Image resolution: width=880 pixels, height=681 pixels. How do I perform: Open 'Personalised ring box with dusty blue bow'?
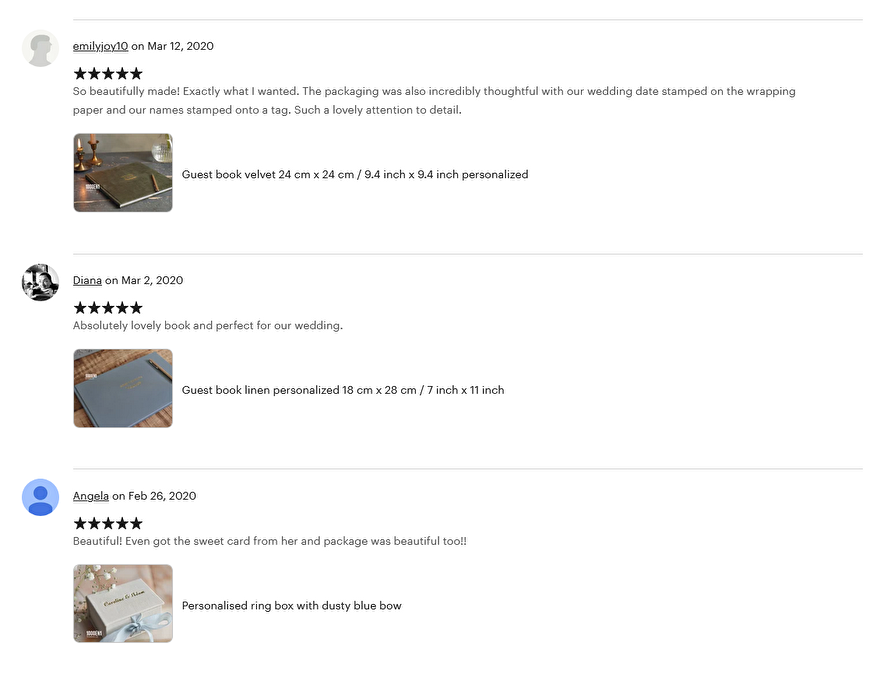pyautogui.click(x=292, y=606)
